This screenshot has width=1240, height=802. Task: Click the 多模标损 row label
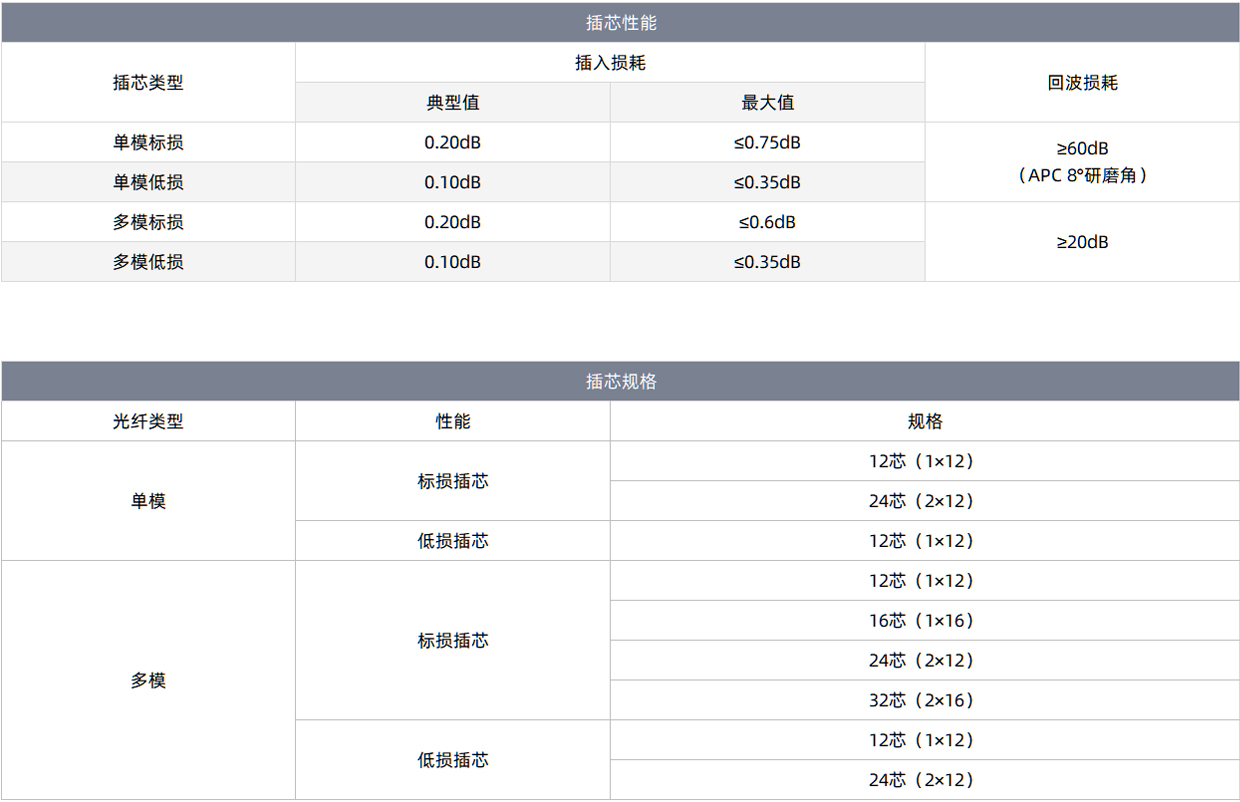pyautogui.click(x=148, y=222)
